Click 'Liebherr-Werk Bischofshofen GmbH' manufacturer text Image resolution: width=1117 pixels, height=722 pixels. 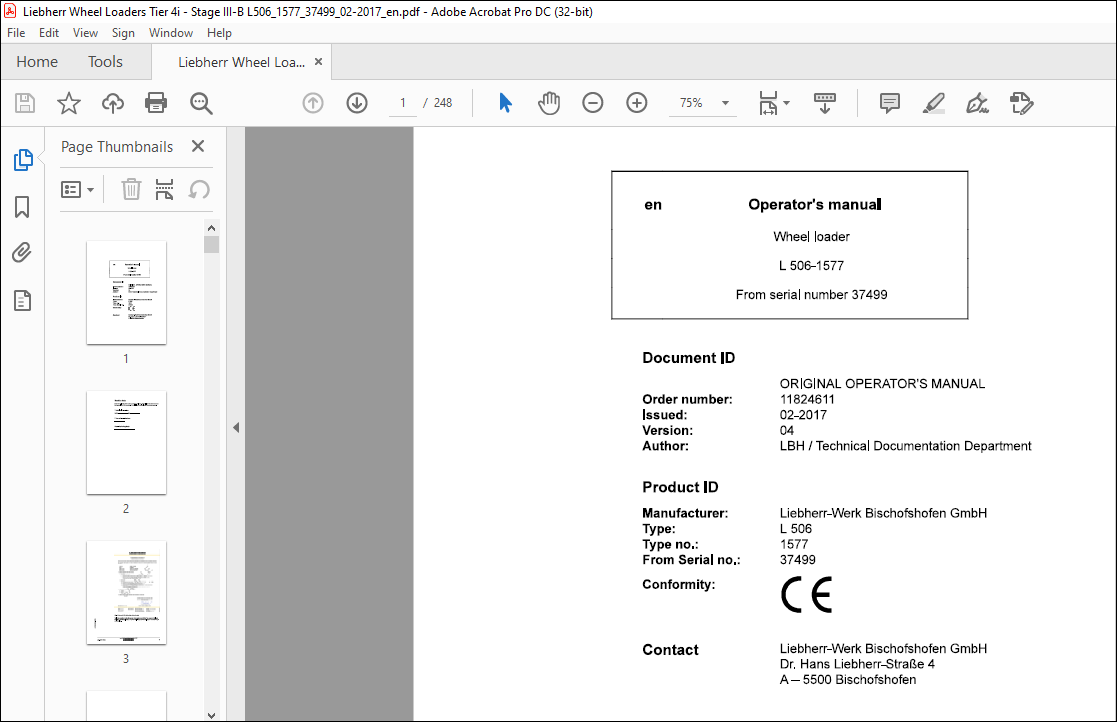pos(883,513)
